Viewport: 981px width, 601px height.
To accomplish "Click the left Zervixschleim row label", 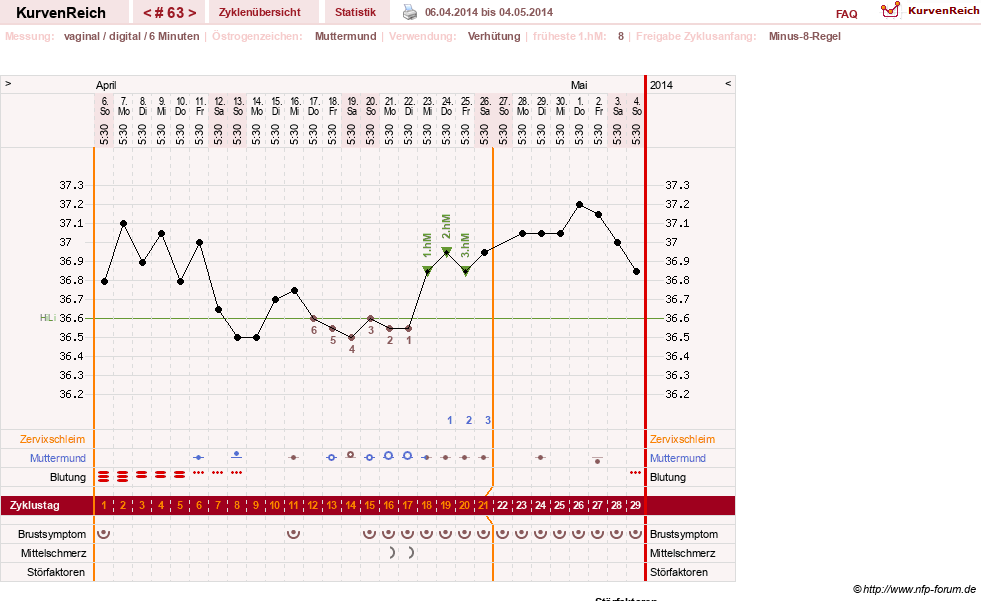I will [53, 440].
